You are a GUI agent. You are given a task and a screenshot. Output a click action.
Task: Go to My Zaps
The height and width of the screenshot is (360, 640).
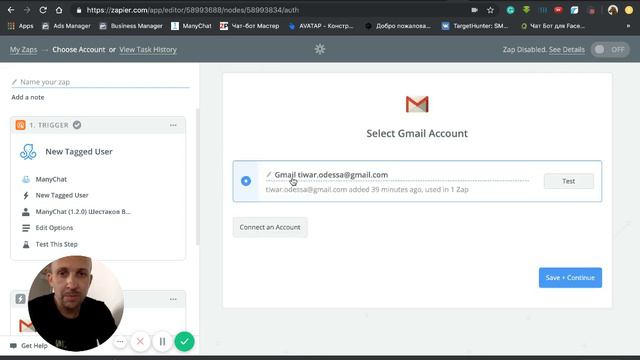pos(23,49)
